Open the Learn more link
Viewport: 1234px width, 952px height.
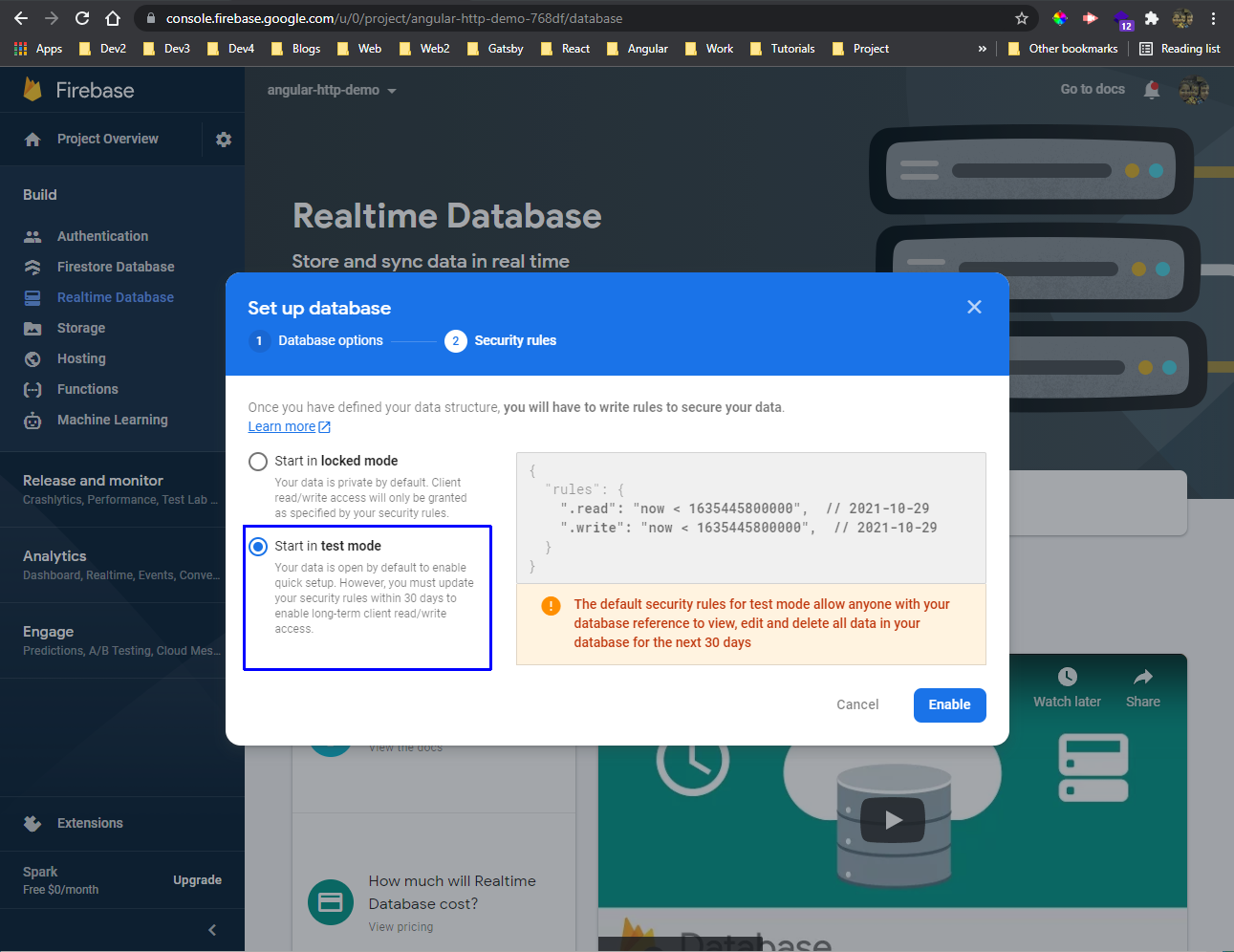pos(289,426)
